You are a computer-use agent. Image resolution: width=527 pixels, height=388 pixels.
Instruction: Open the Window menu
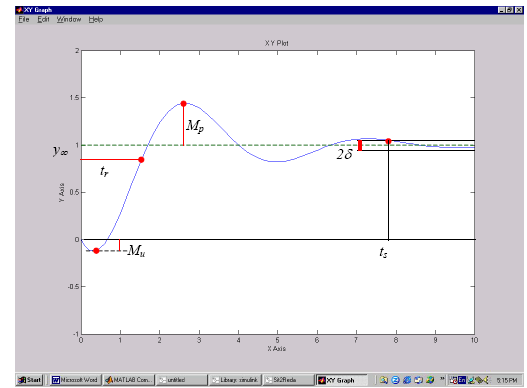pyautogui.click(x=69, y=20)
